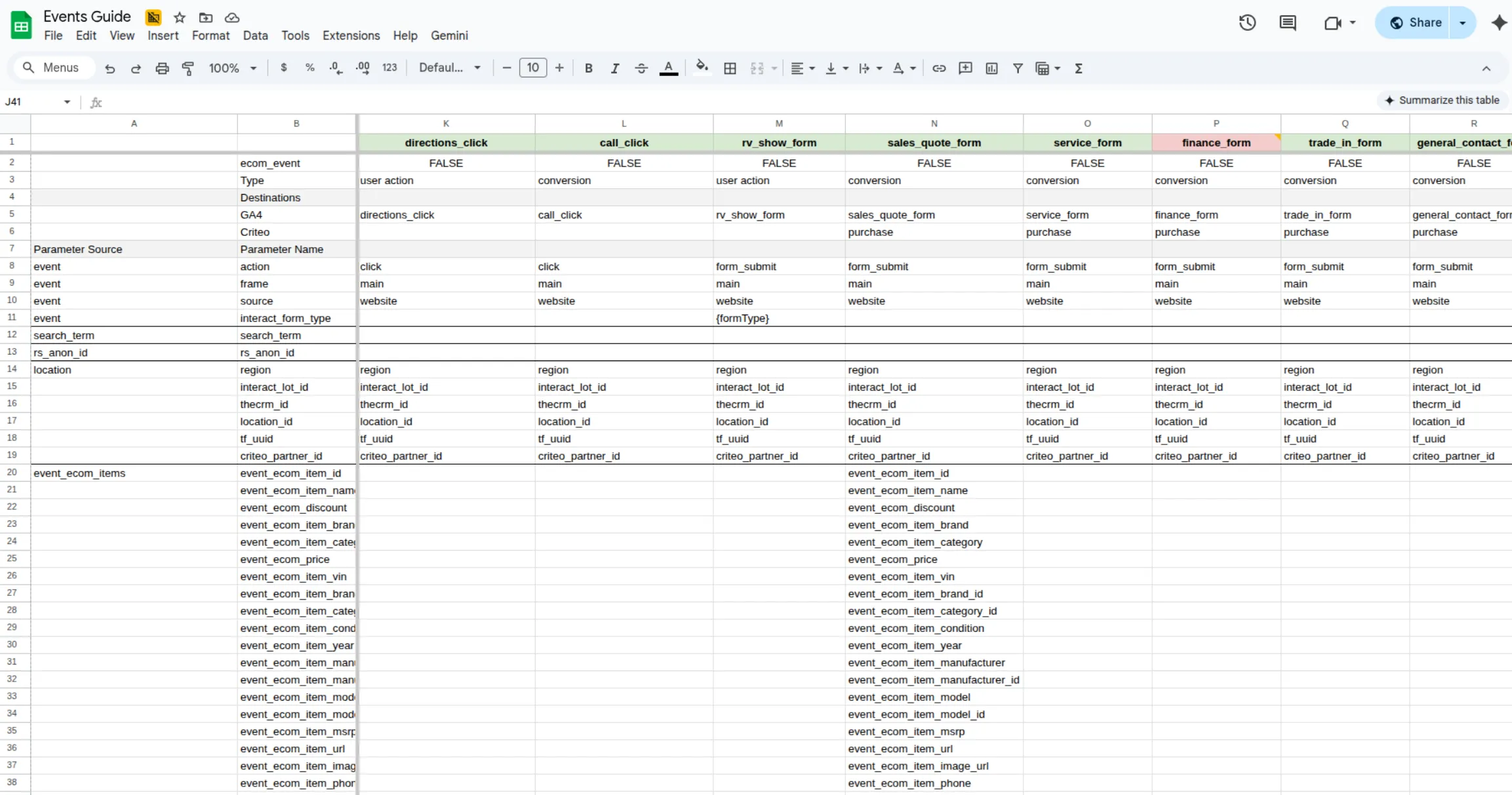Open the Share options dropdown arrow
Viewport: 1512px width, 795px height.
pos(1462,23)
